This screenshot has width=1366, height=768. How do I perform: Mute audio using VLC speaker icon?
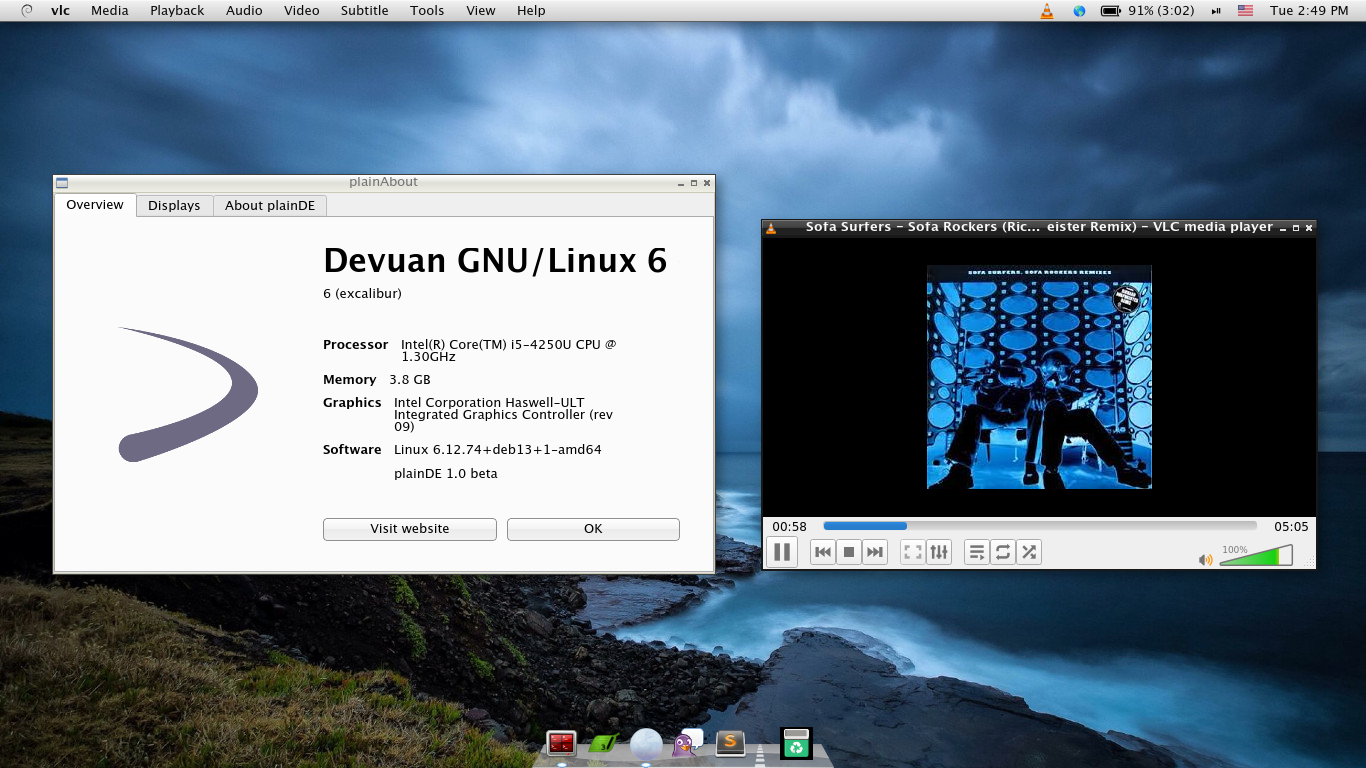point(1205,560)
